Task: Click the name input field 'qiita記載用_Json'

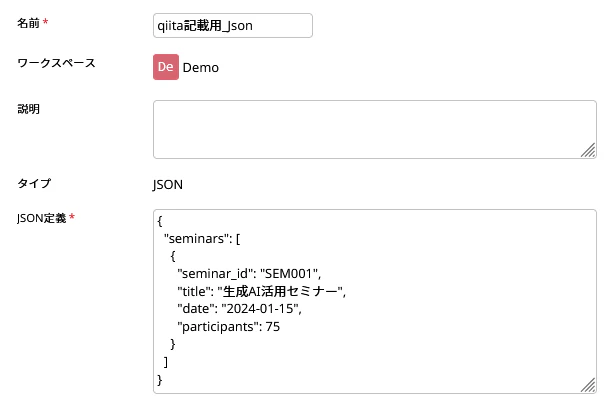Action: (x=233, y=26)
